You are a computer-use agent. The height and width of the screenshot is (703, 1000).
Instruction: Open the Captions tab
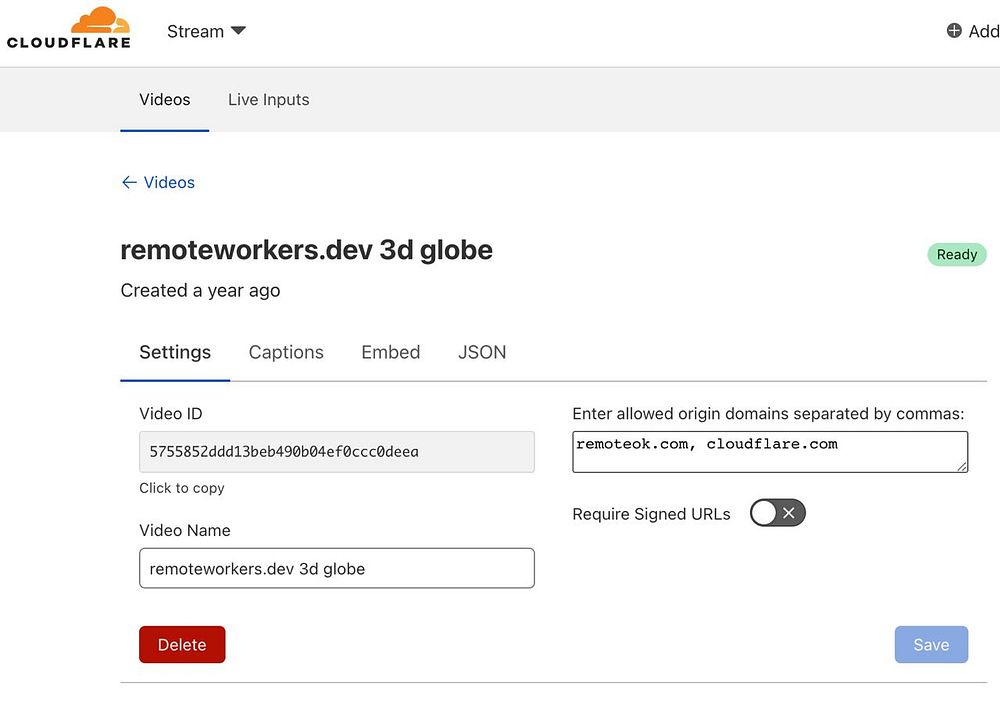click(286, 352)
